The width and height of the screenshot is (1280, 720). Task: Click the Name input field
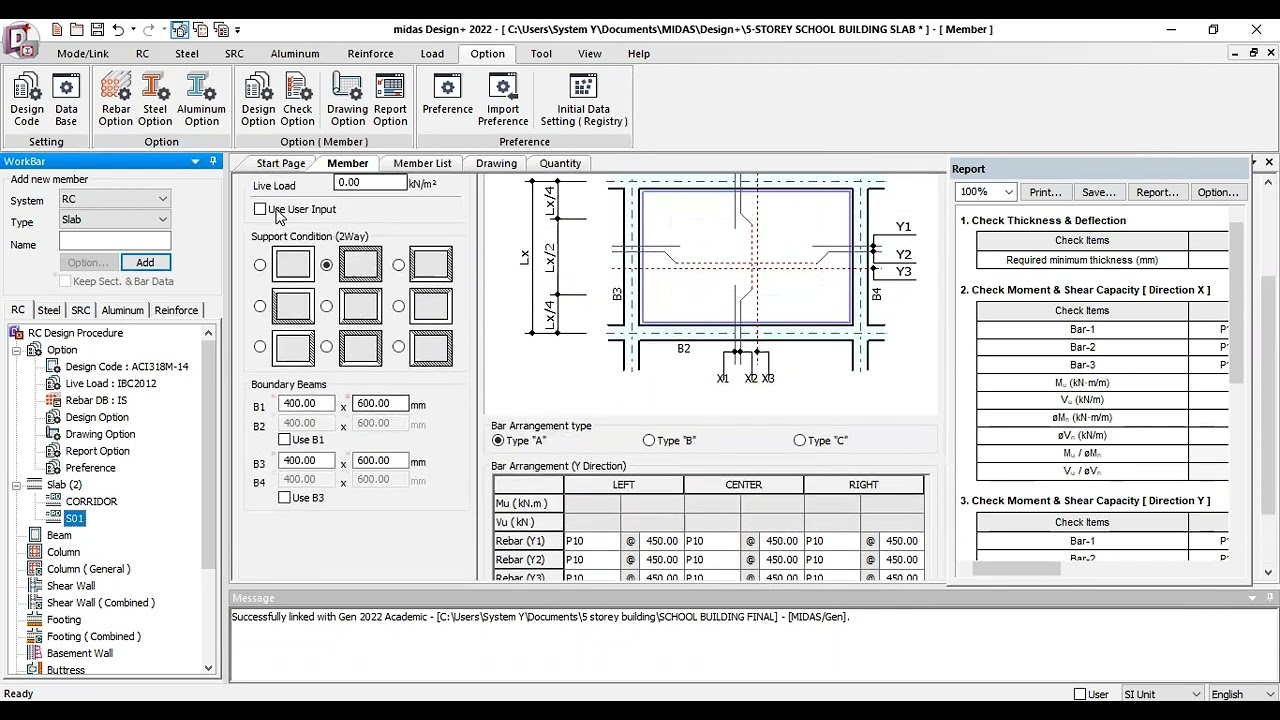(115, 242)
